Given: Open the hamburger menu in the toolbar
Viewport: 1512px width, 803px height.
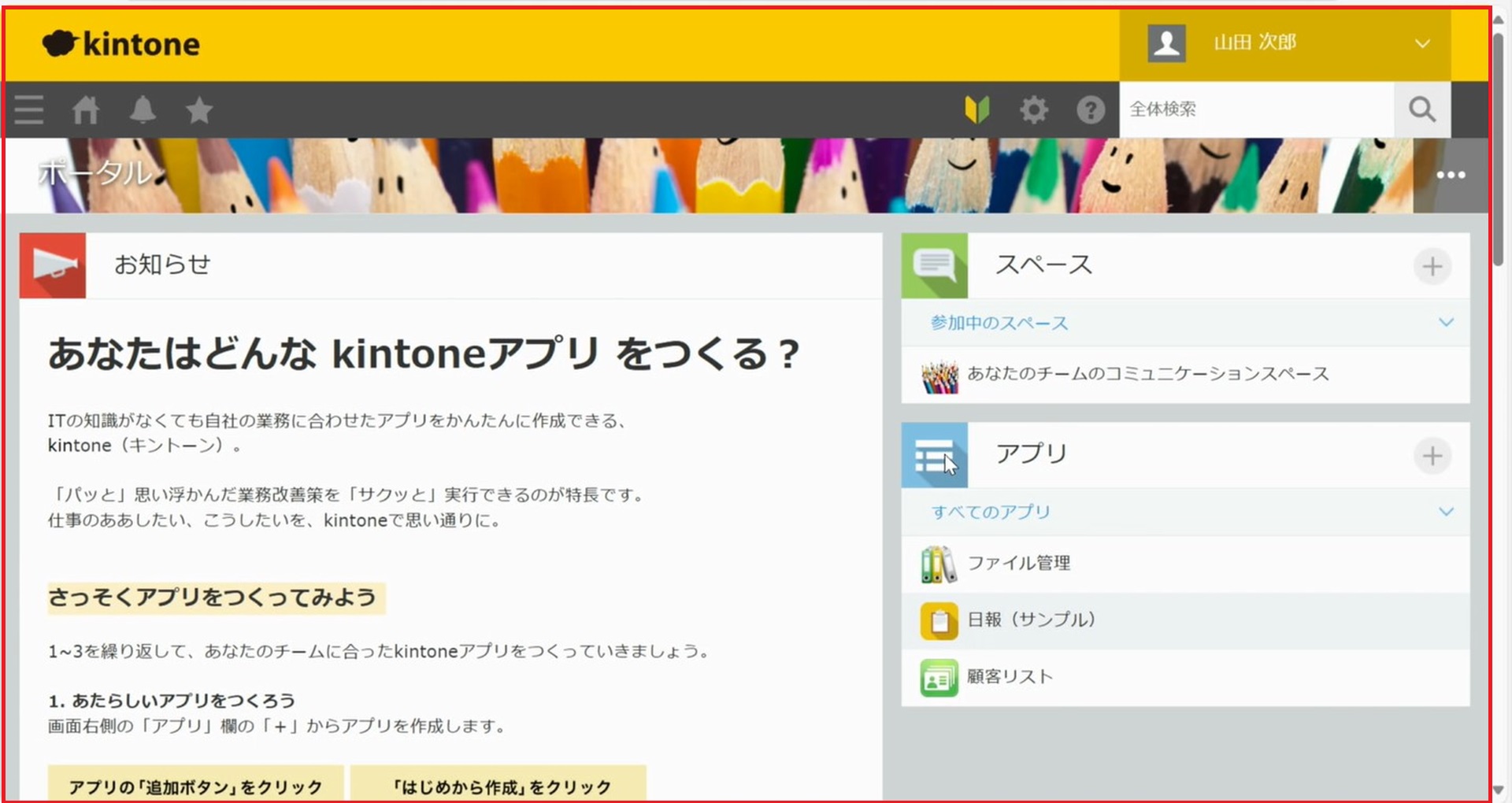Looking at the screenshot, I should pos(29,109).
